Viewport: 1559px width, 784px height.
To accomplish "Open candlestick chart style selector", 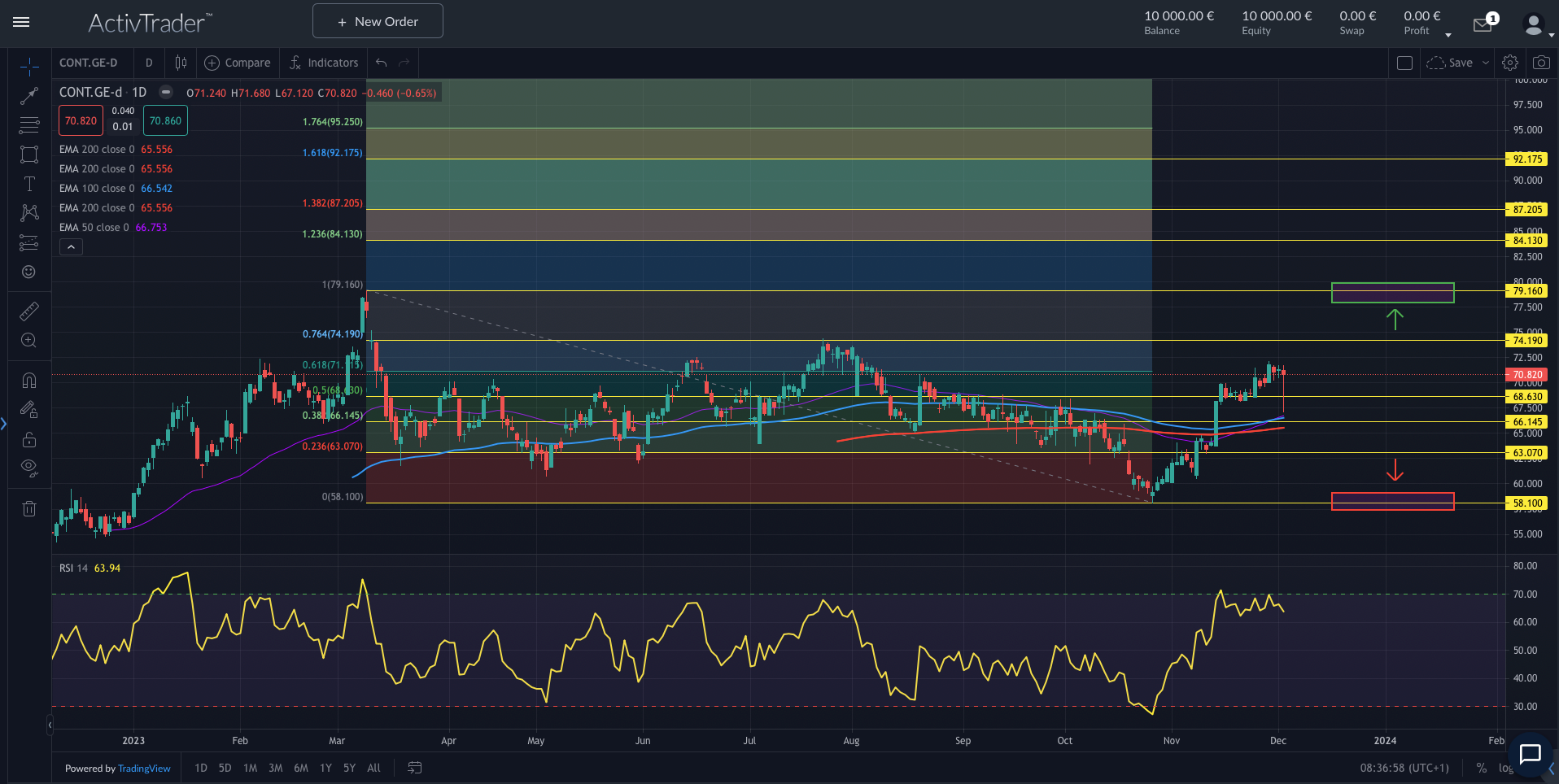I will coord(181,63).
